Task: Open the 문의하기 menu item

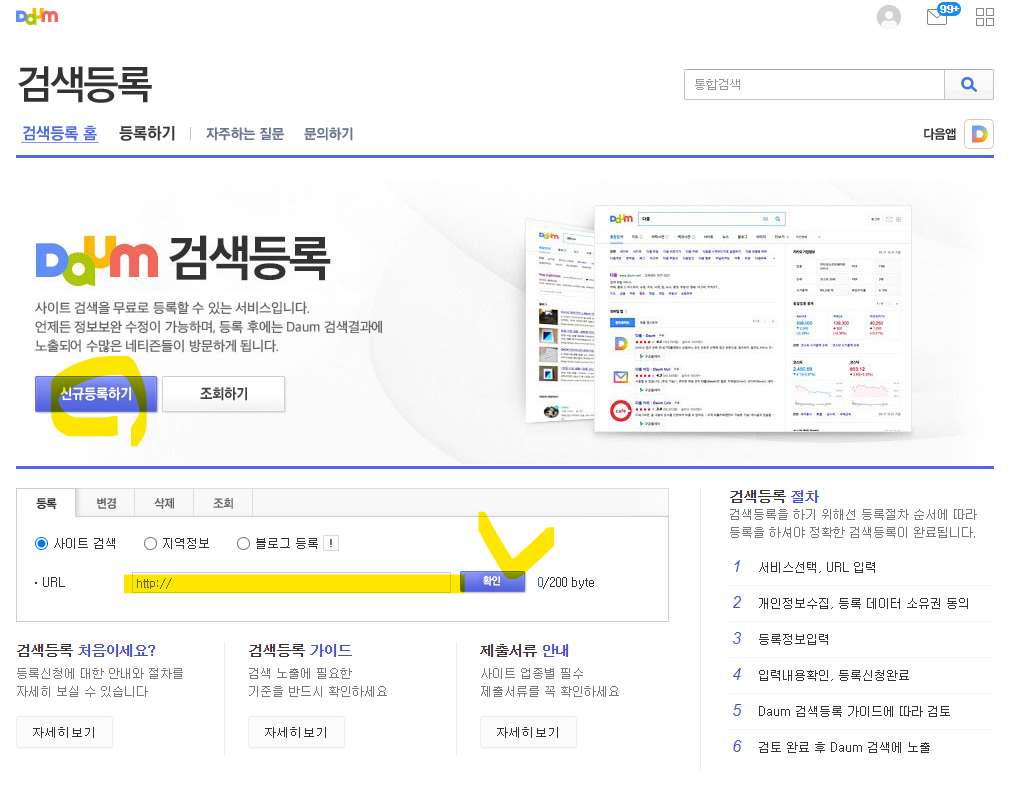Action: coord(327,133)
